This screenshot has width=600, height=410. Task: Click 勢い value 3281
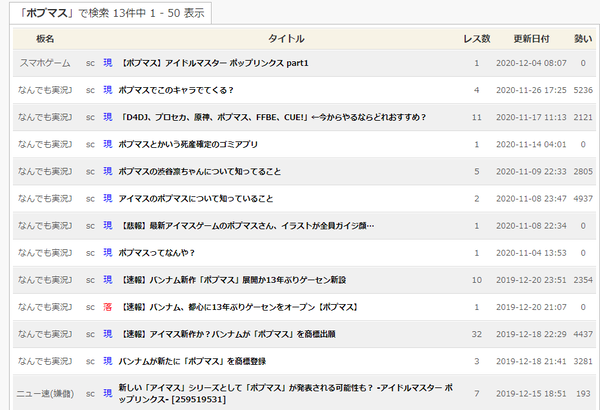[x=583, y=361]
